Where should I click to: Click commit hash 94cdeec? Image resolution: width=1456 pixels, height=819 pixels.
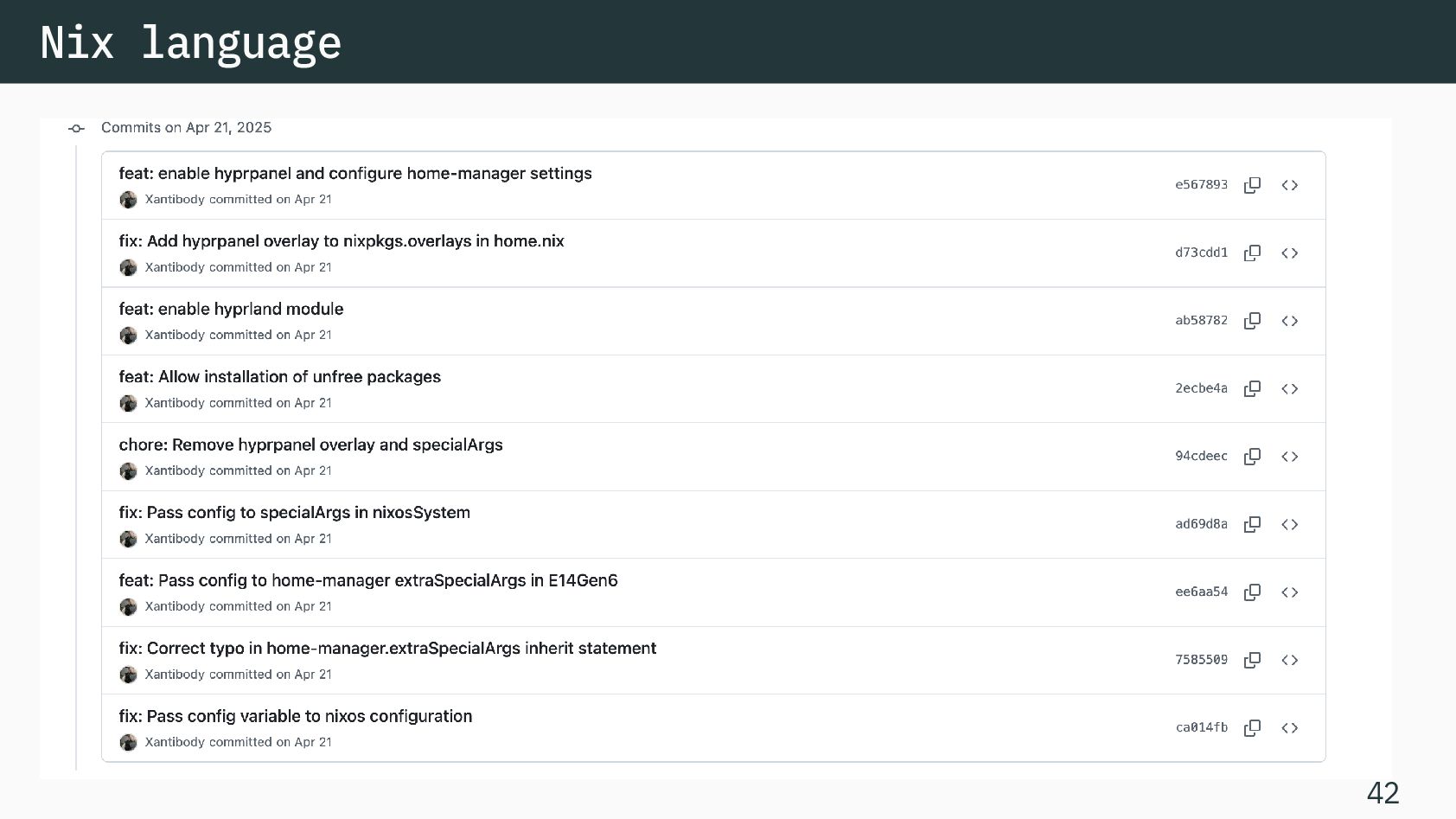[x=1201, y=457]
